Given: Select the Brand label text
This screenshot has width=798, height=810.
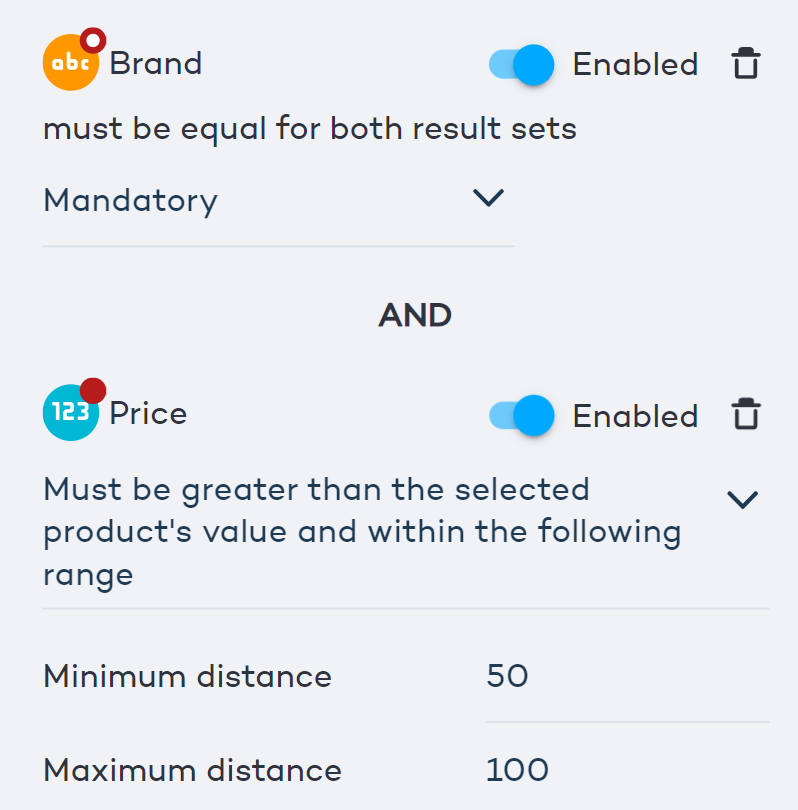Looking at the screenshot, I should point(158,63).
